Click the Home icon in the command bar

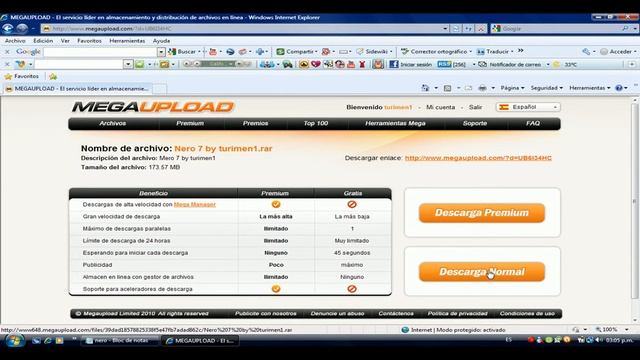point(425,88)
